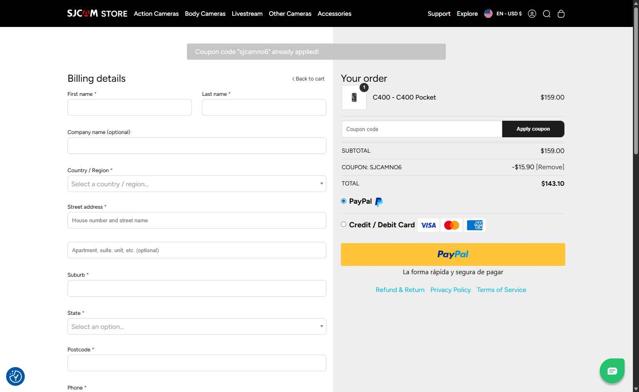Open the Refund & Return link
This screenshot has width=639, height=392.
click(x=400, y=290)
